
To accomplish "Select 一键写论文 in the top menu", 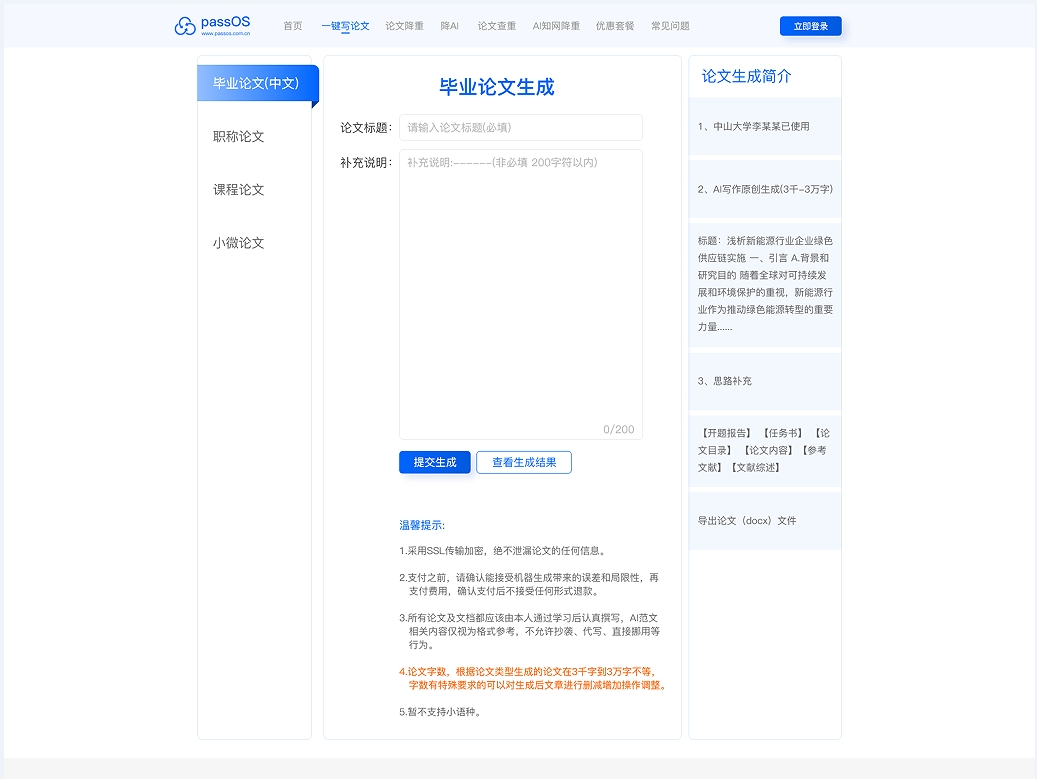I will [x=345, y=26].
